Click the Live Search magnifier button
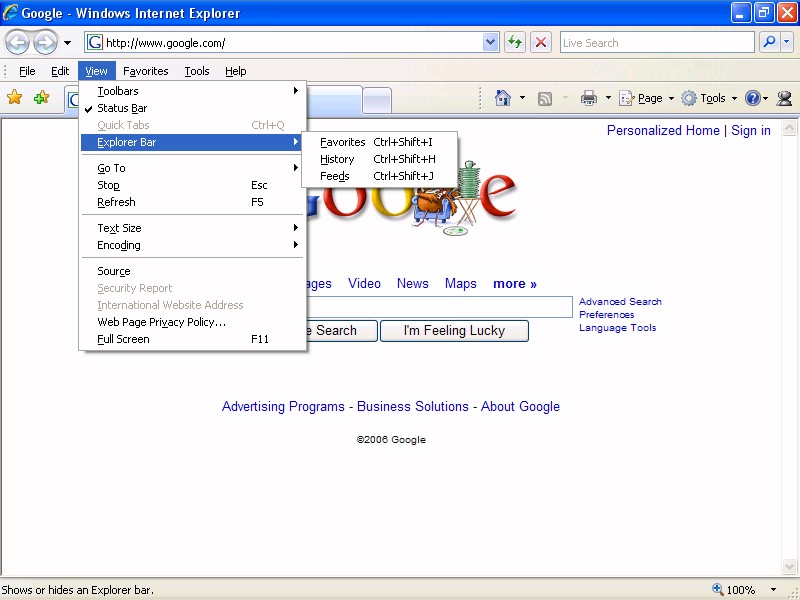Screen dimensions: 800x600 [769, 42]
